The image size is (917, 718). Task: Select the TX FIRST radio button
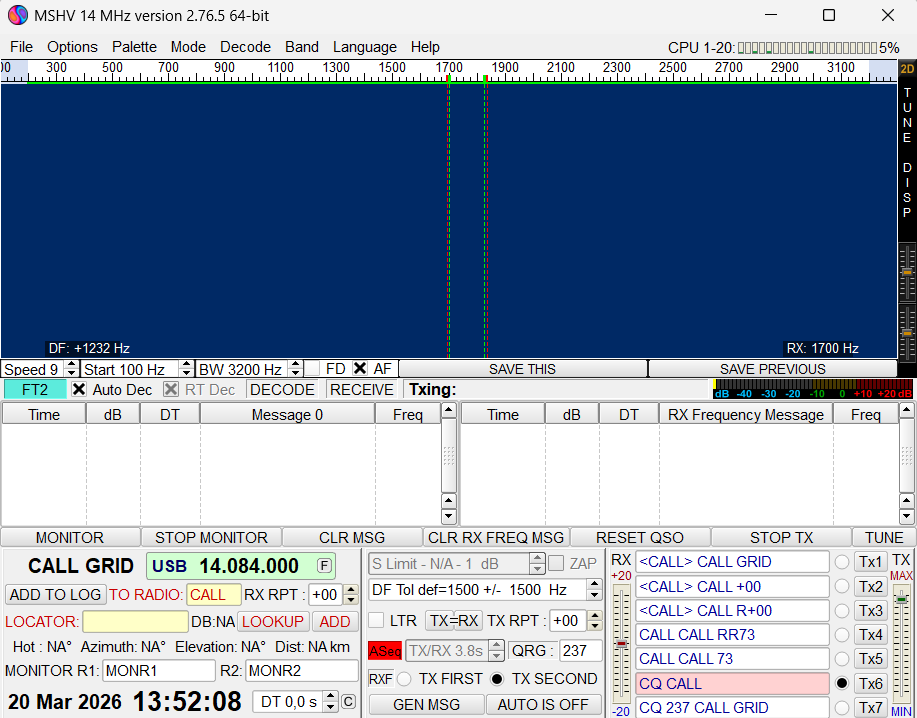tap(405, 679)
